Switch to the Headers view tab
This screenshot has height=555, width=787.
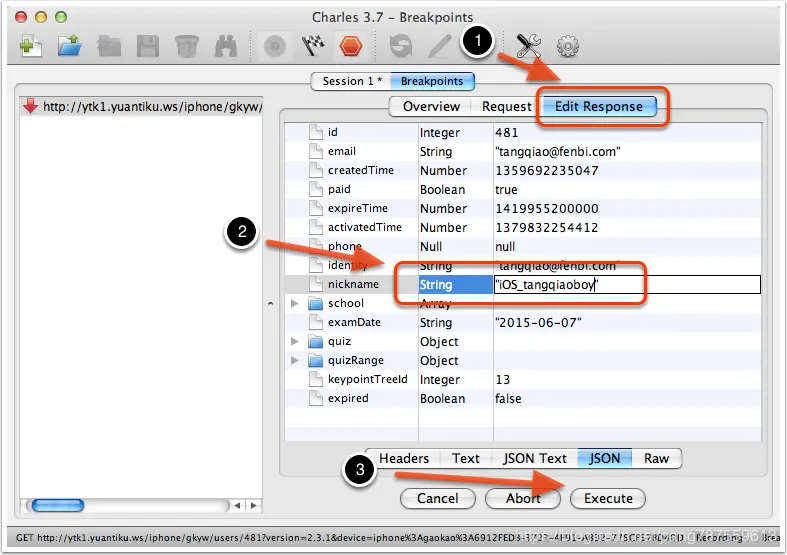point(404,458)
